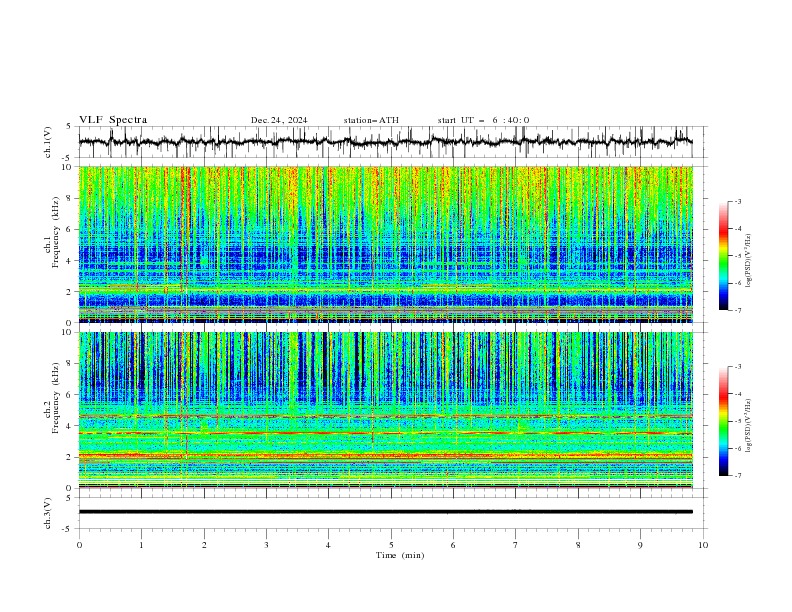
Task: Click the '-5' tick on ch.2 colorbar
Action: [x=738, y=421]
